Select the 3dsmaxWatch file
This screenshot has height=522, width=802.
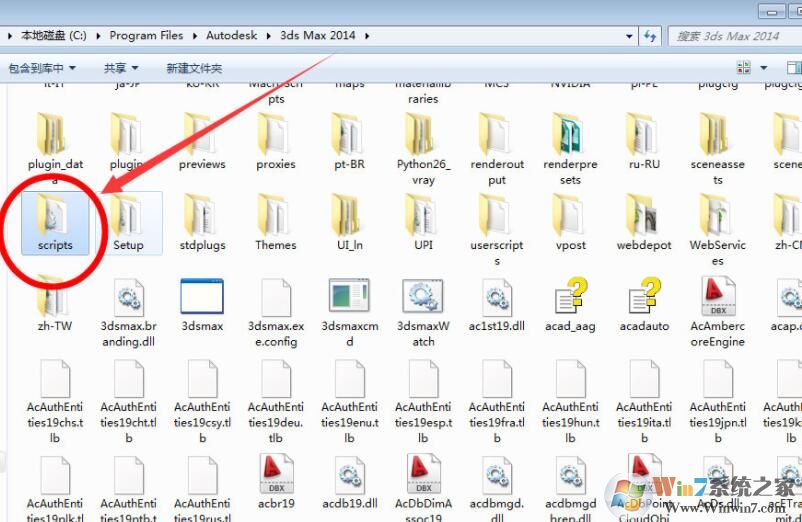pyautogui.click(x=423, y=312)
